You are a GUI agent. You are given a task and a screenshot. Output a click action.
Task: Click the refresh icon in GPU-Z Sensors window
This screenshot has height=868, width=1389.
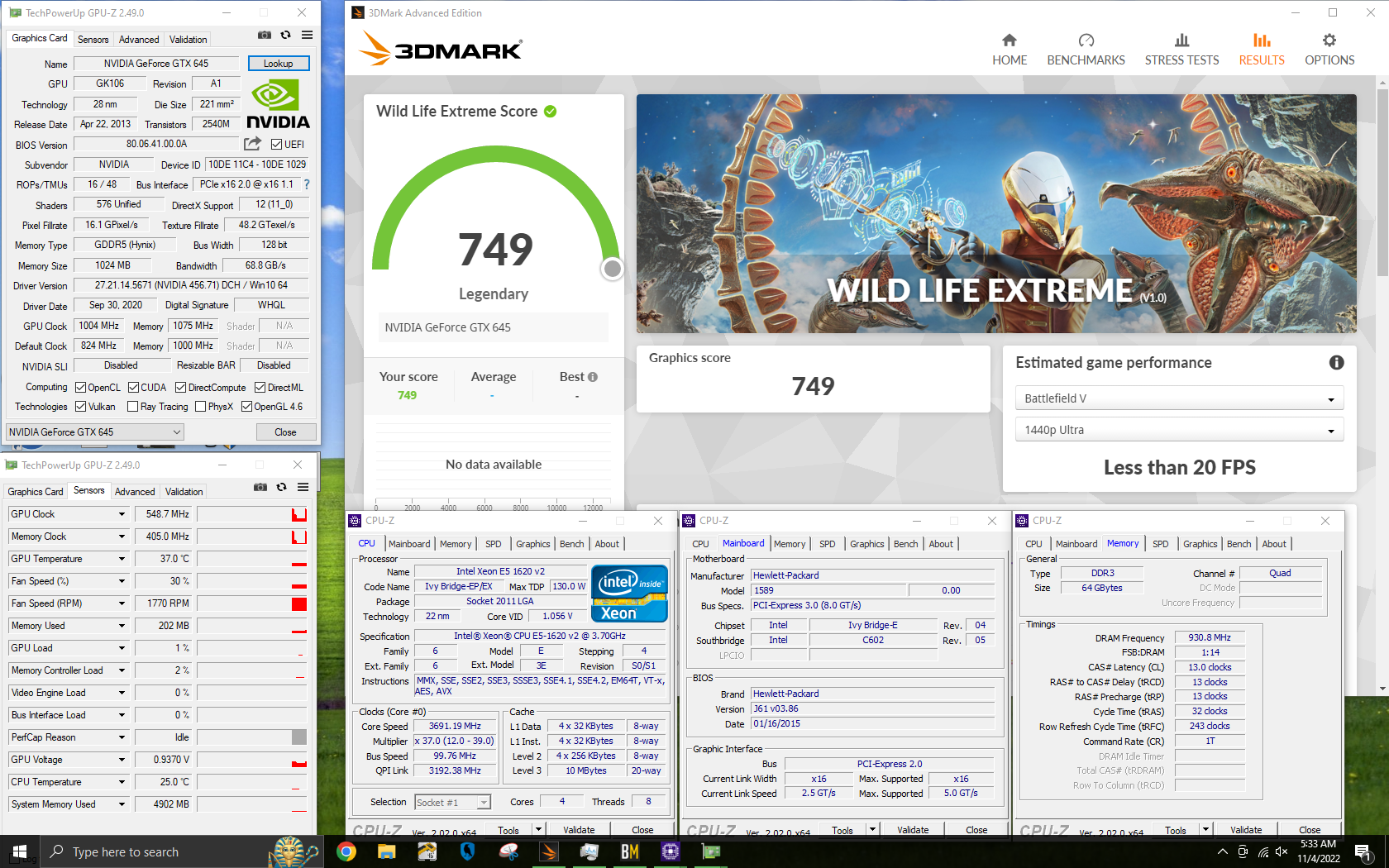282,488
